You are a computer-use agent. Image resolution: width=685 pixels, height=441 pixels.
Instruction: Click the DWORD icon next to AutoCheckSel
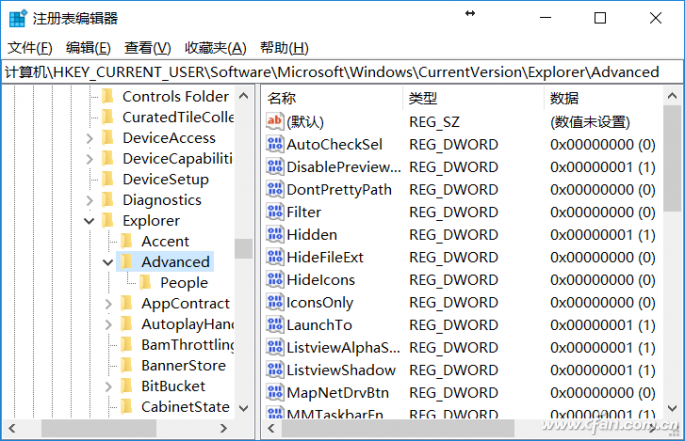point(275,144)
